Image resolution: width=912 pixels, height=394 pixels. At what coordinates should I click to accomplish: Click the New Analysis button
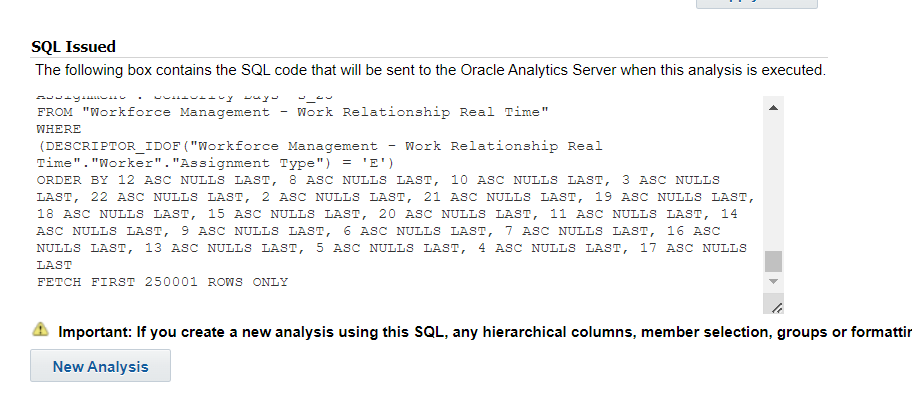pyautogui.click(x=101, y=366)
